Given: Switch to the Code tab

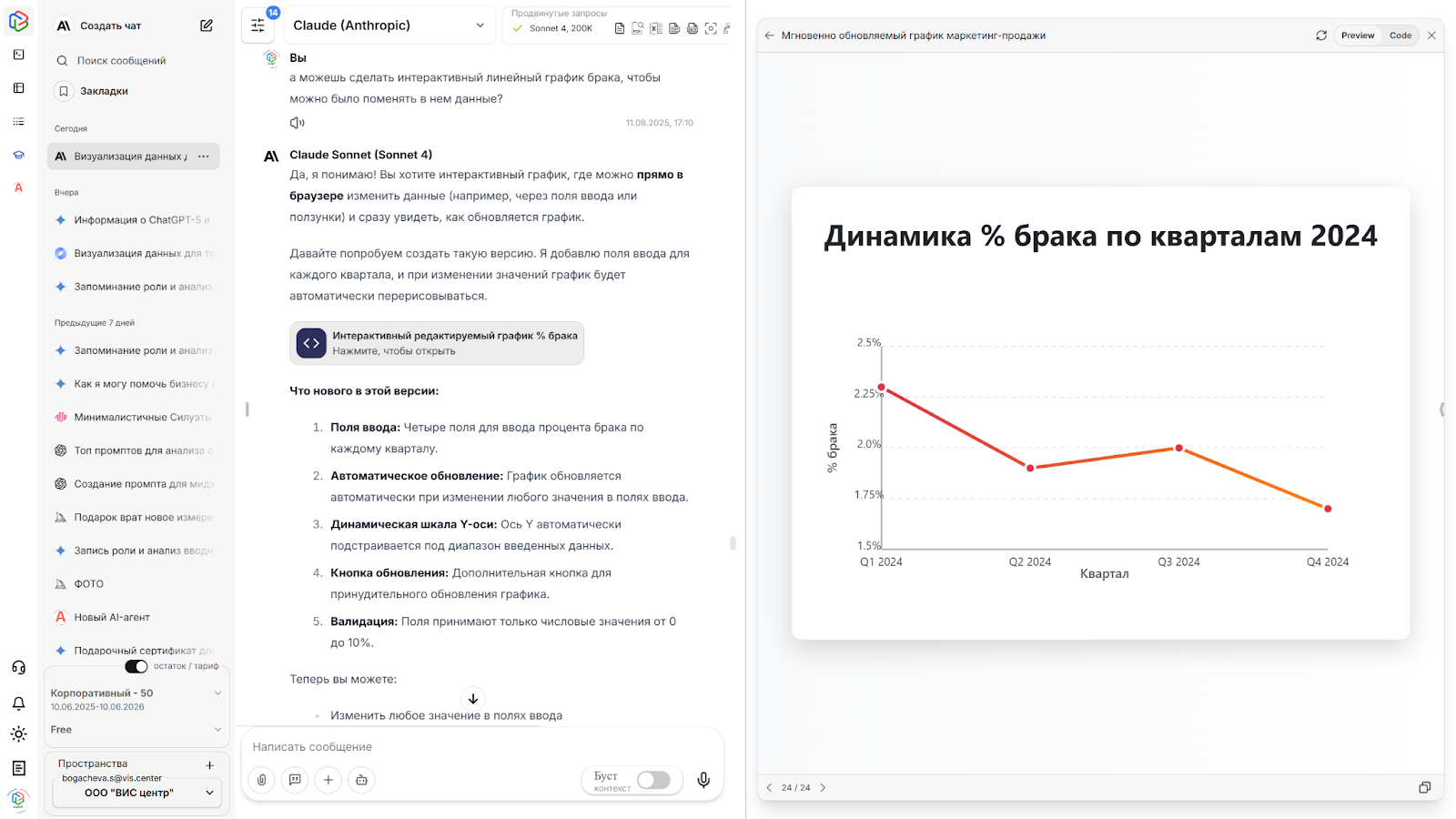Looking at the screenshot, I should (x=1400, y=35).
